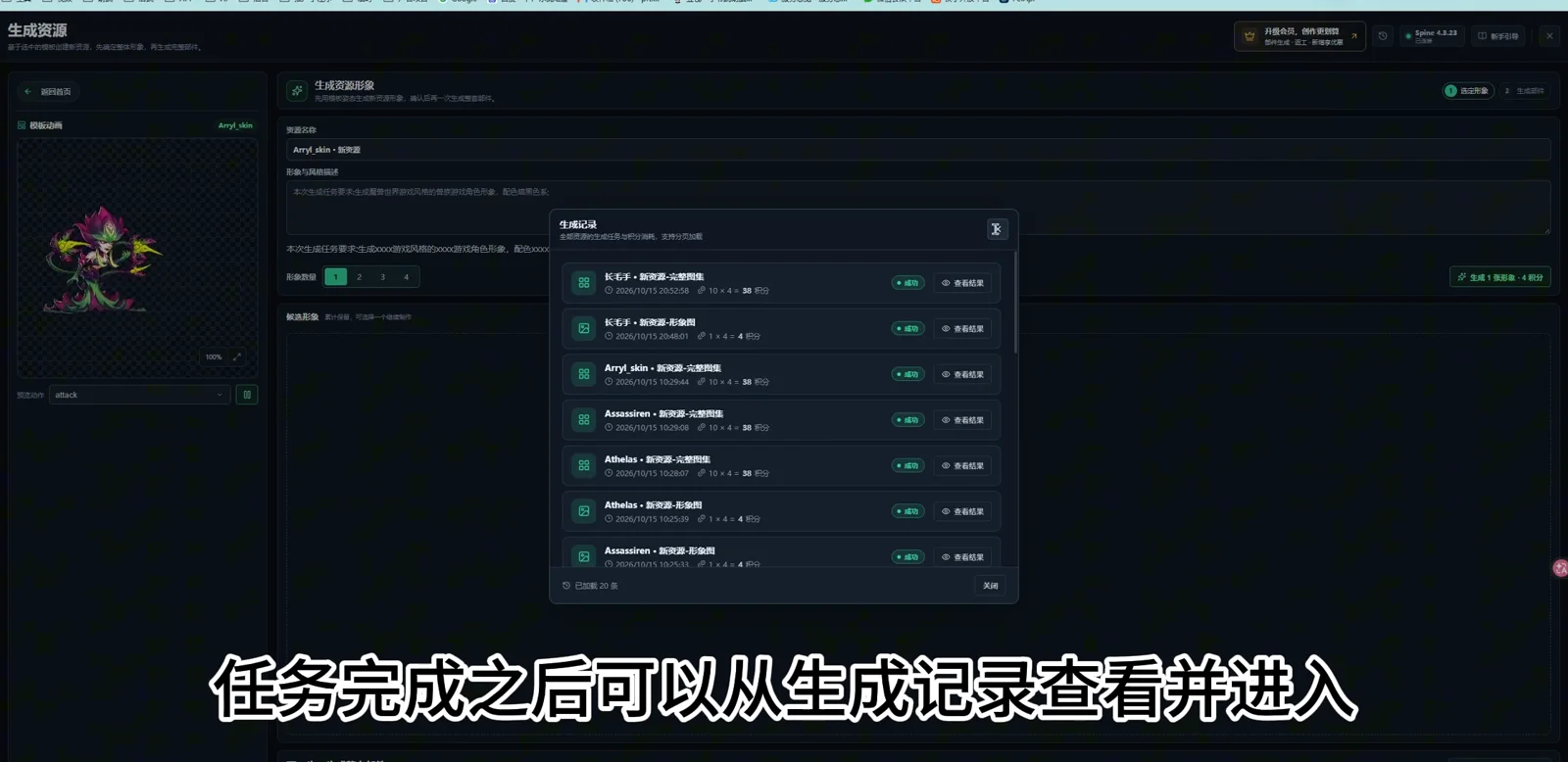Image resolution: width=1568 pixels, height=762 pixels.
Task: Pause the template animation preview
Action: [247, 395]
